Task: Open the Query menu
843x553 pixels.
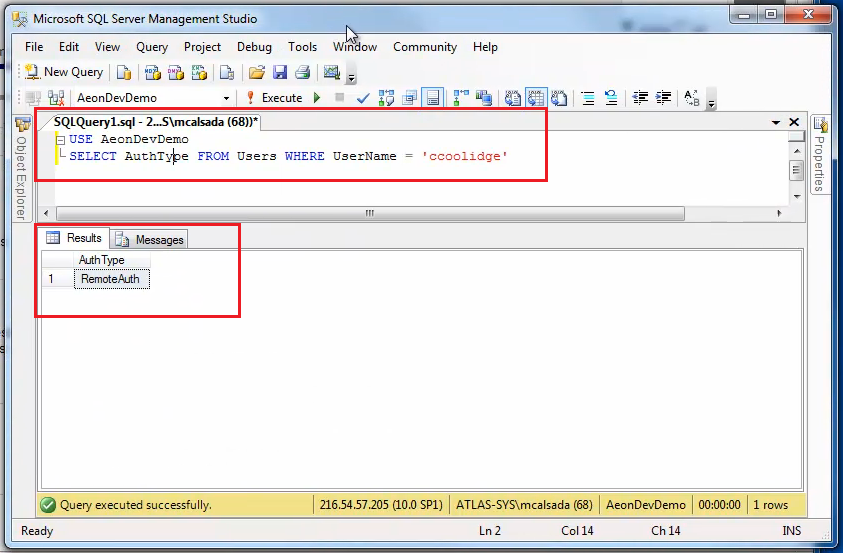Action: 152,47
